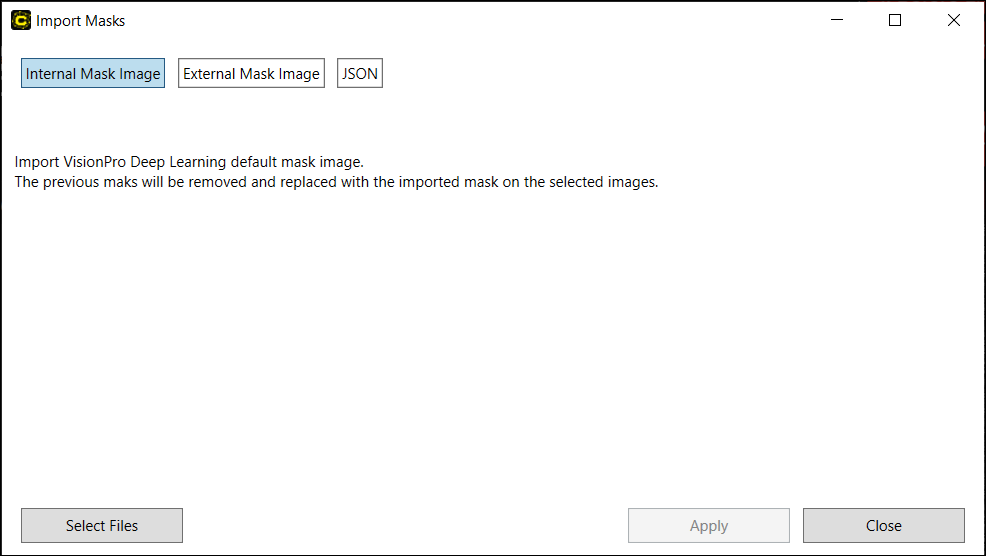Maximize the Import Masks dialog window
The width and height of the screenshot is (986, 556).
tap(895, 20)
